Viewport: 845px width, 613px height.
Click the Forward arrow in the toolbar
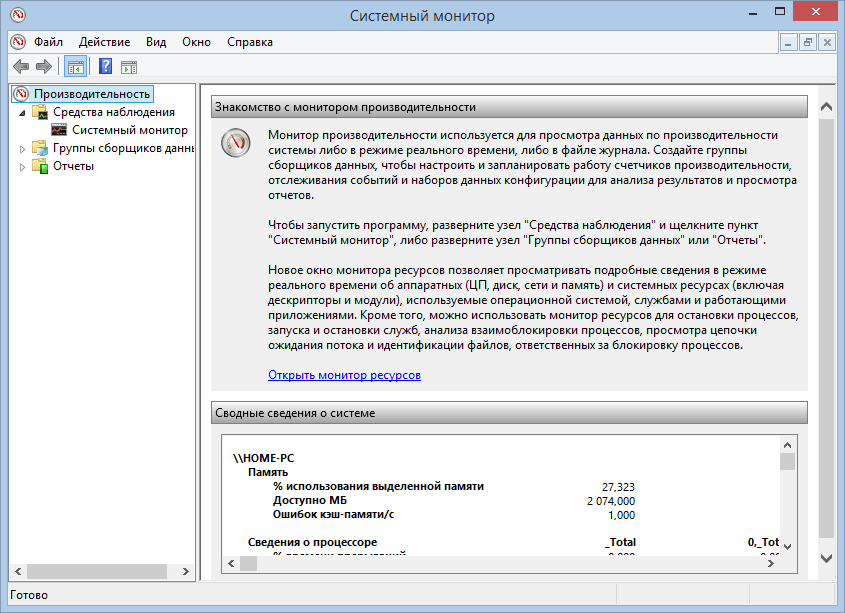click(43, 67)
